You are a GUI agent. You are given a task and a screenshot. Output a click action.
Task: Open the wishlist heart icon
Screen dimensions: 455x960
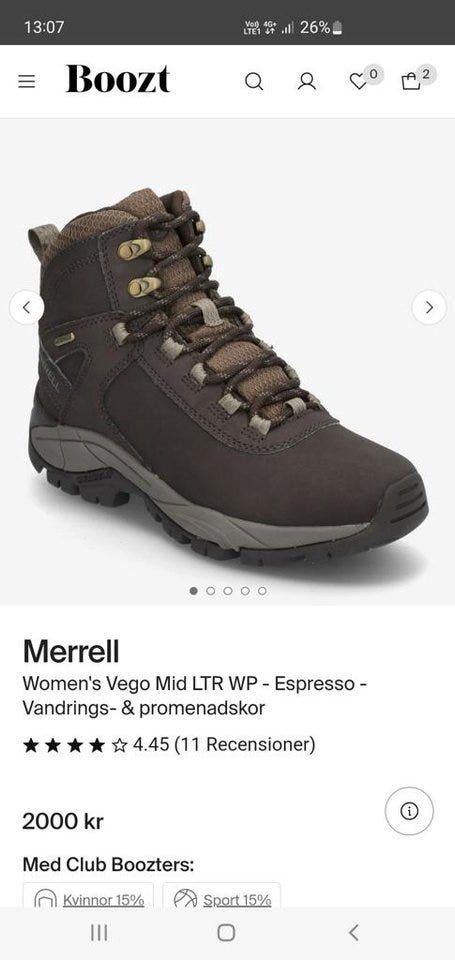point(358,81)
